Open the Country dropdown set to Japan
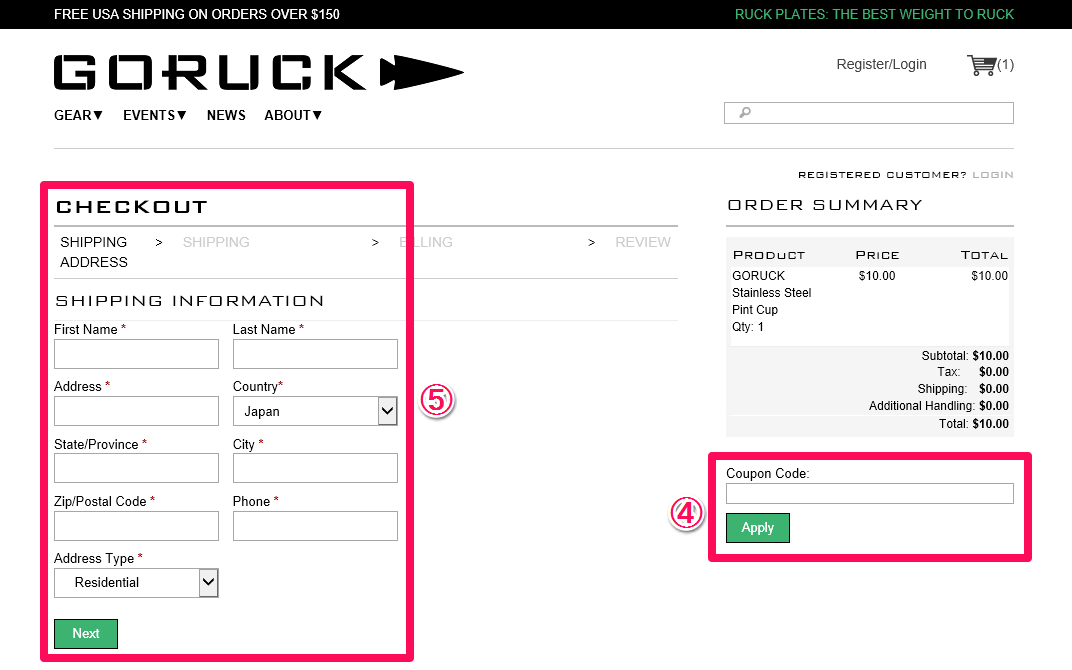Viewport: 1072px width, 670px height. tap(315, 412)
